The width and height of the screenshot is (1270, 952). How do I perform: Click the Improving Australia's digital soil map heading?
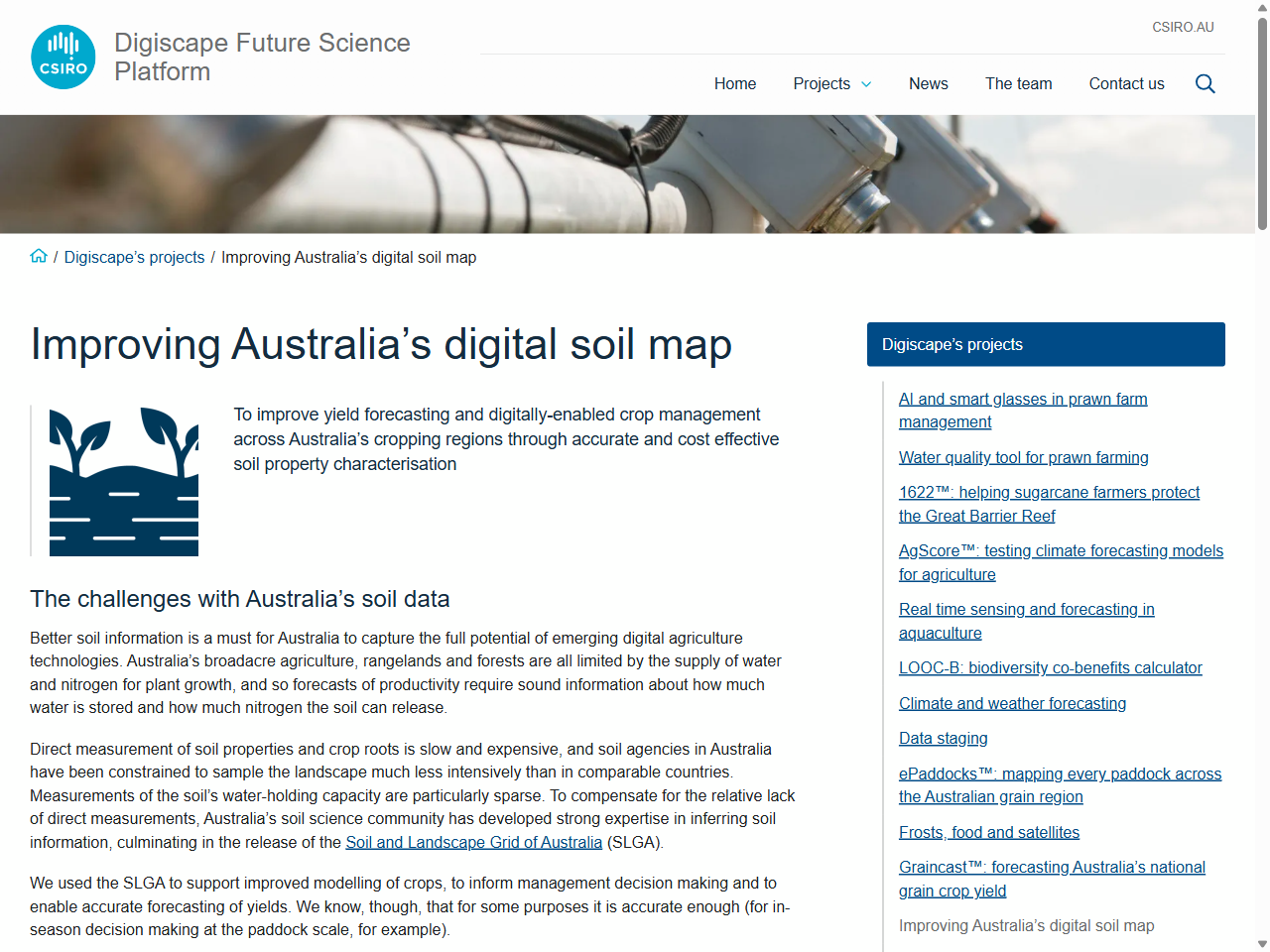[381, 344]
